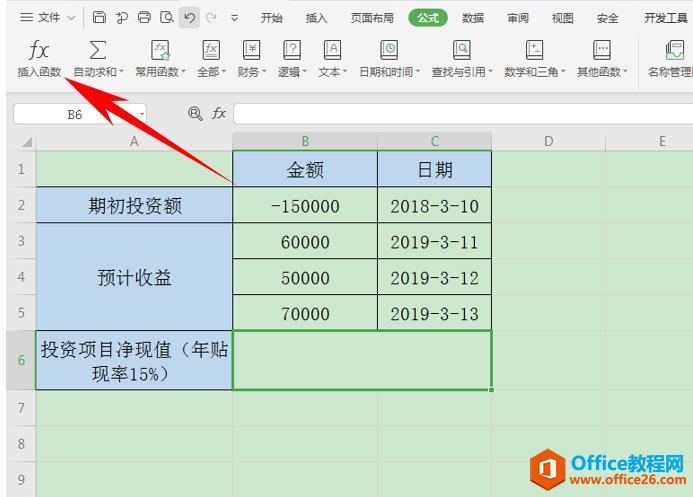Open the Text functions icon

point(332,50)
